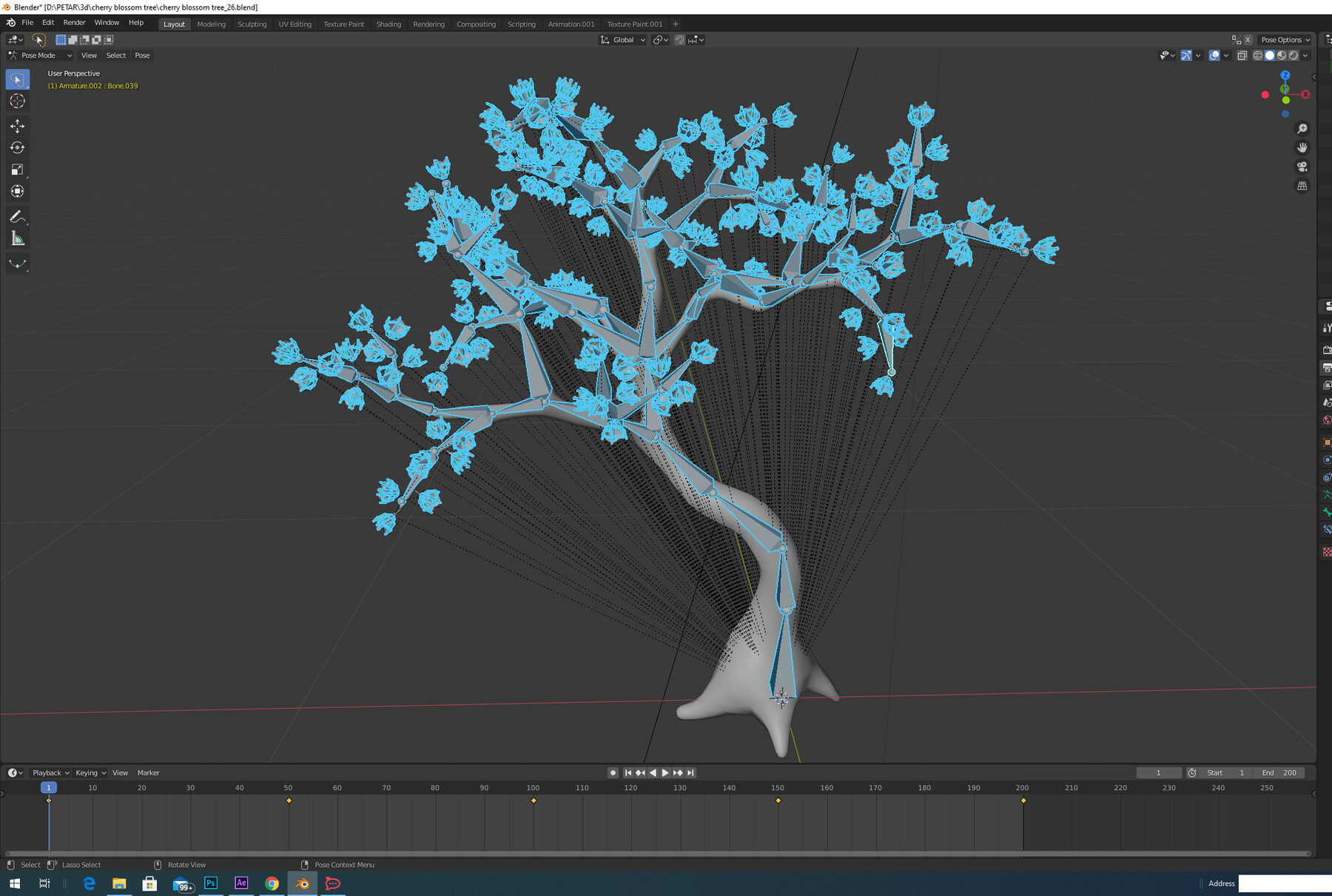
Task: Select the Measure tool
Action: pos(17,238)
